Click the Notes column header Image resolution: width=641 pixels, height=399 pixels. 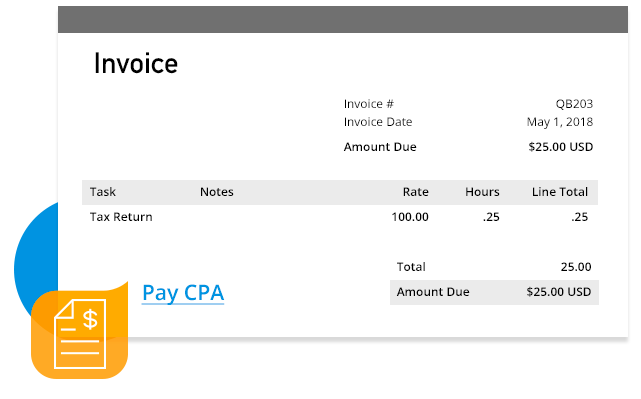coord(217,192)
